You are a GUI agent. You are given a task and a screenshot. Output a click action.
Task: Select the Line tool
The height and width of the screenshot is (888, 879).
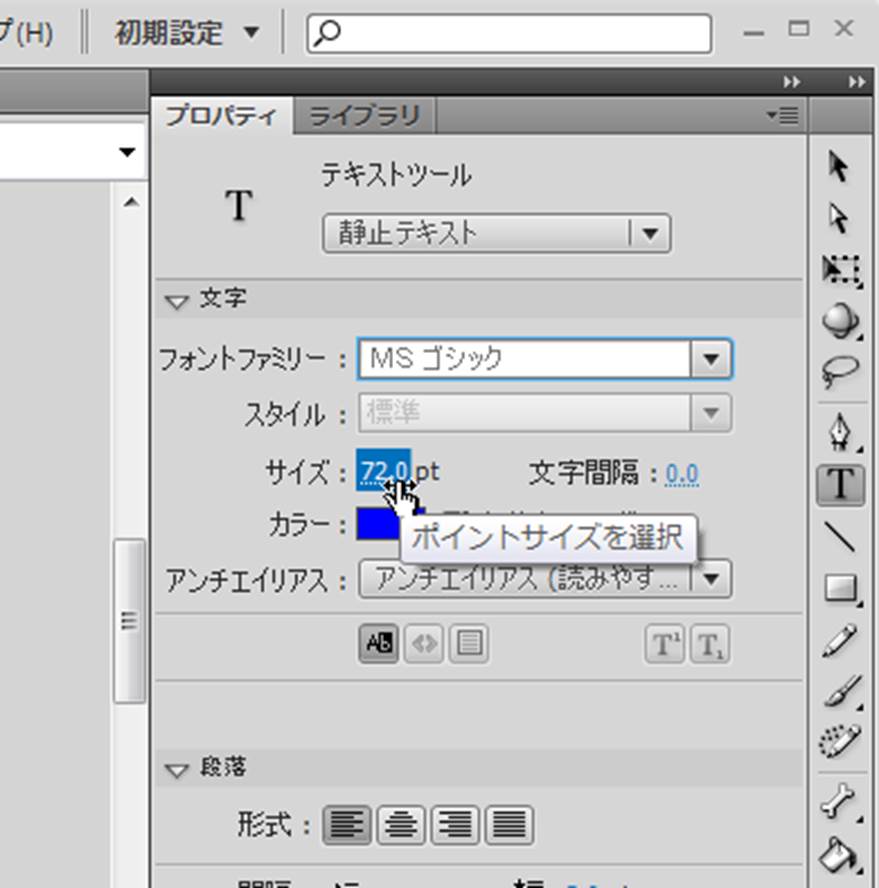point(840,537)
